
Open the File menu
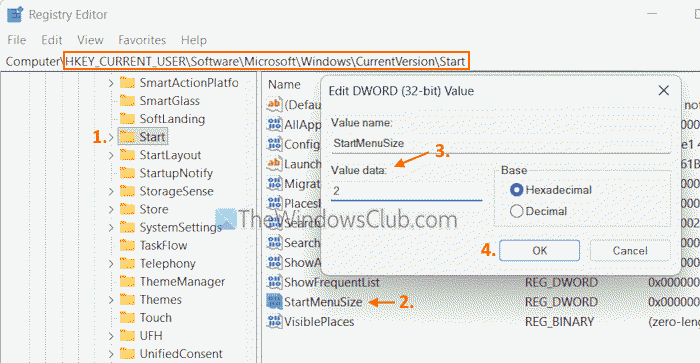coord(17,40)
